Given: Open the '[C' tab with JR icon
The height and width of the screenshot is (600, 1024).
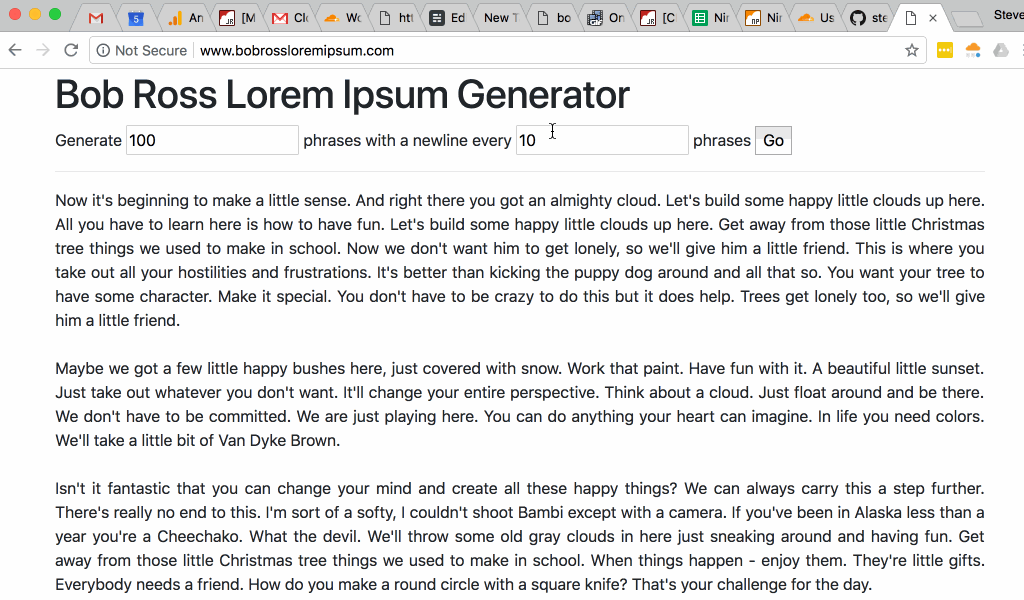Looking at the screenshot, I should 659,18.
